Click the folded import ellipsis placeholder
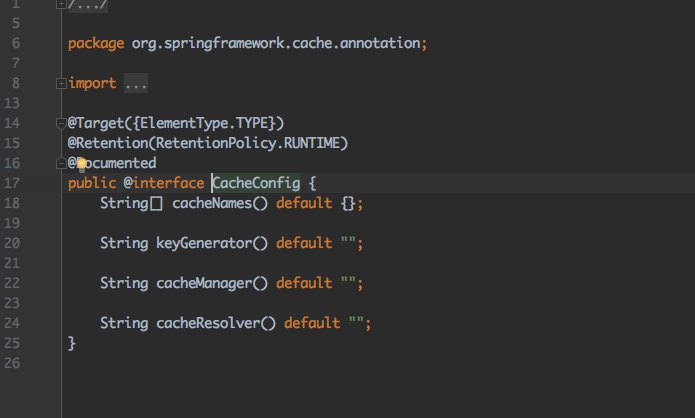Screen dimensions: 695x418 coord(136,84)
